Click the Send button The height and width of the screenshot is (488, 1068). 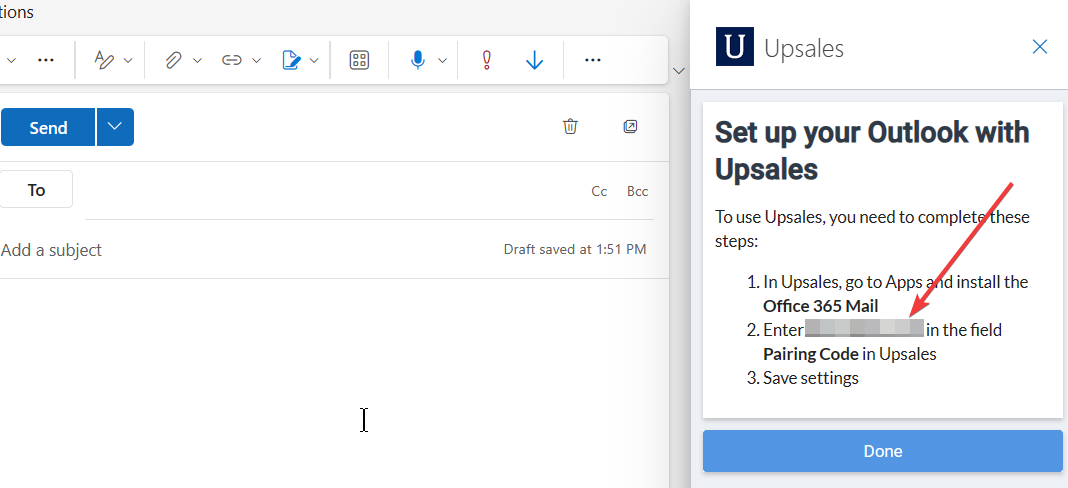(48, 127)
